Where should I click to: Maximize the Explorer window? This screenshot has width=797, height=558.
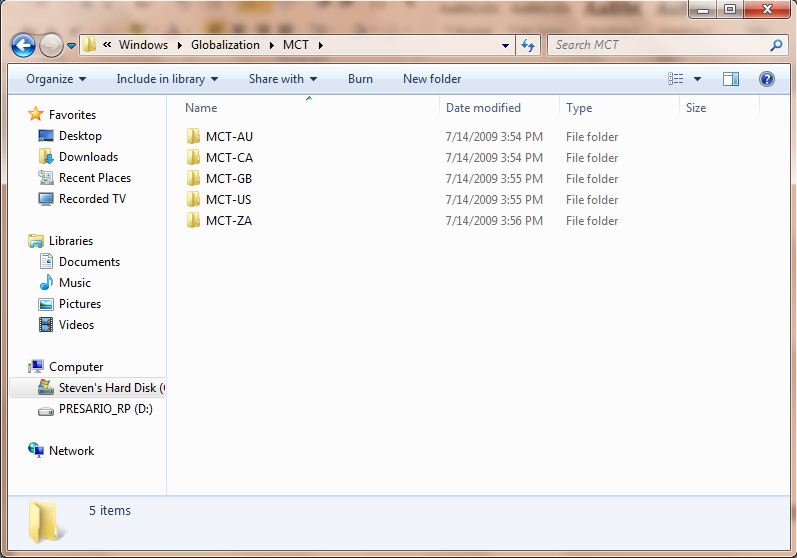coord(730,9)
